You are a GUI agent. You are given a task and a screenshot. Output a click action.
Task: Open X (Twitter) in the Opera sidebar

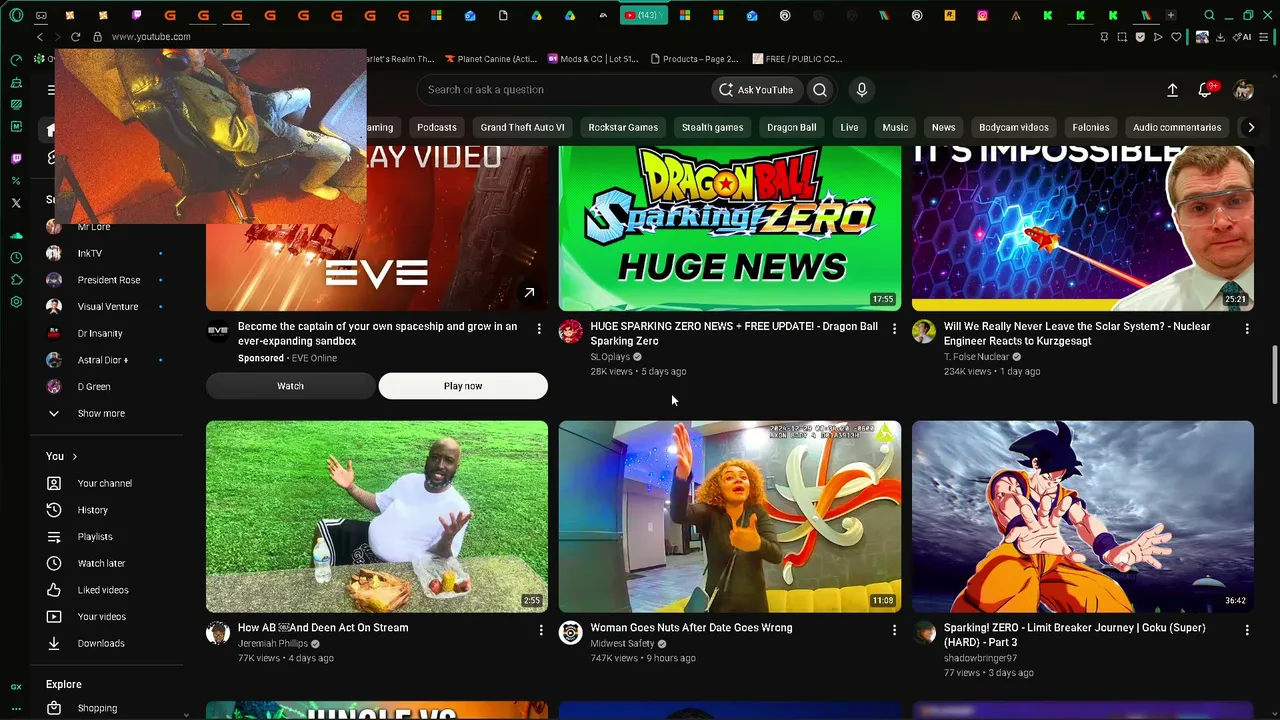click(x=16, y=203)
